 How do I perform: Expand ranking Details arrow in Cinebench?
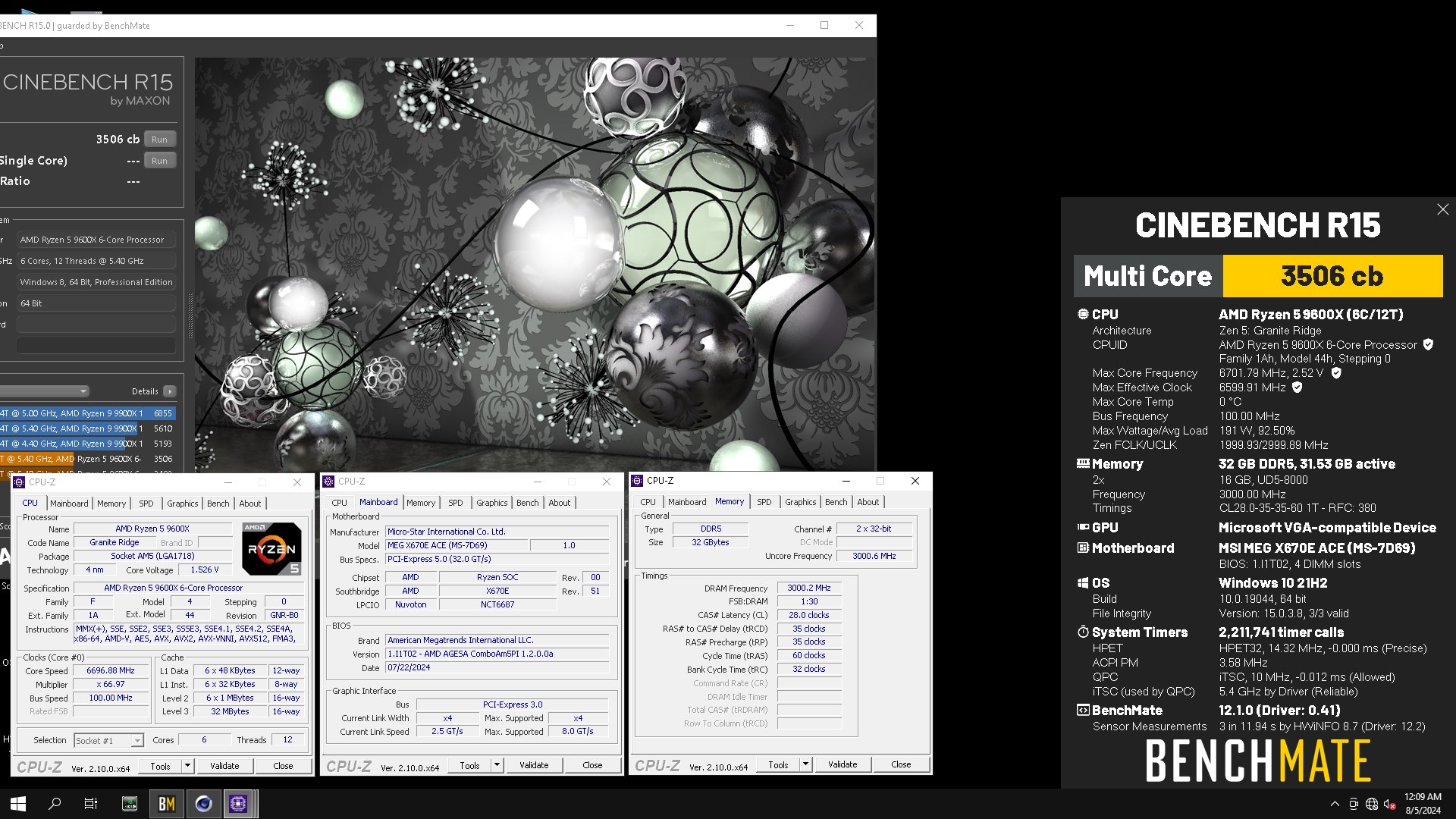pyautogui.click(x=169, y=391)
